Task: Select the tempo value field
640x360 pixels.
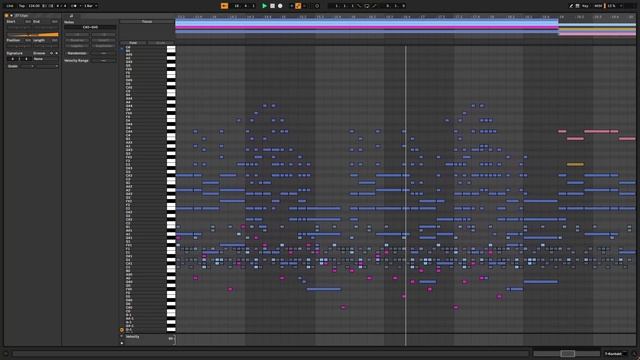Action: pyautogui.click(x=34, y=6)
